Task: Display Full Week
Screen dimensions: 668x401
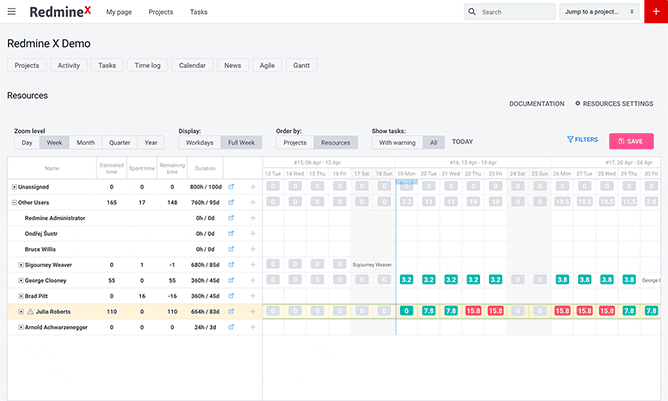Action: [241, 142]
